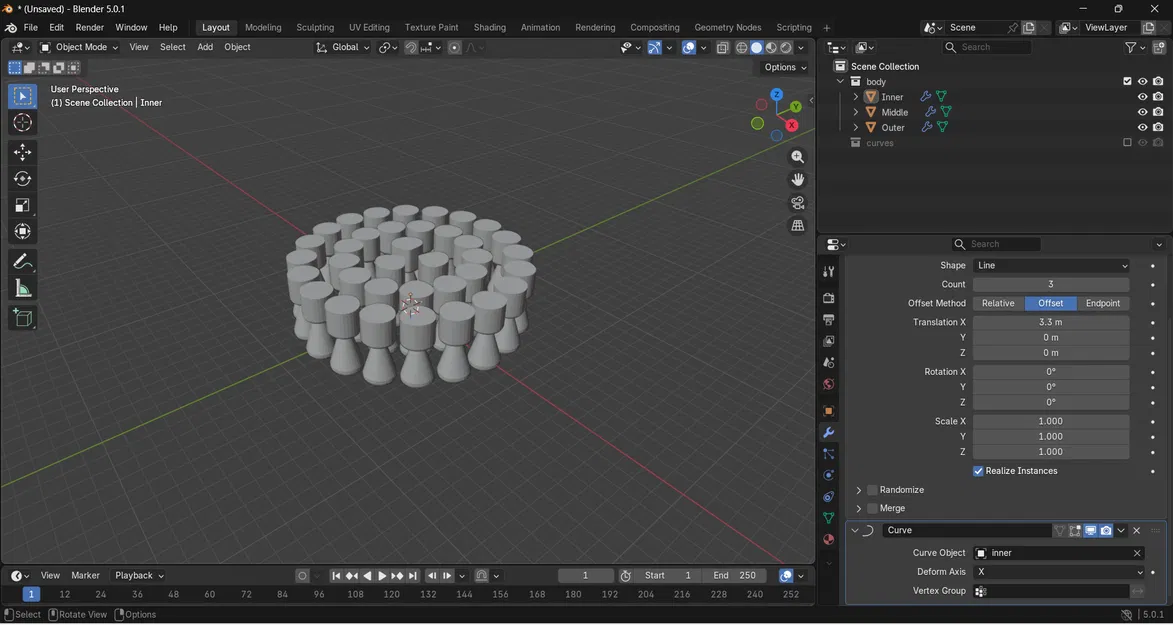Screen dimensions: 1173x625
Task: Open the Render Properties camera tab
Action: pyautogui.click(x=827, y=297)
